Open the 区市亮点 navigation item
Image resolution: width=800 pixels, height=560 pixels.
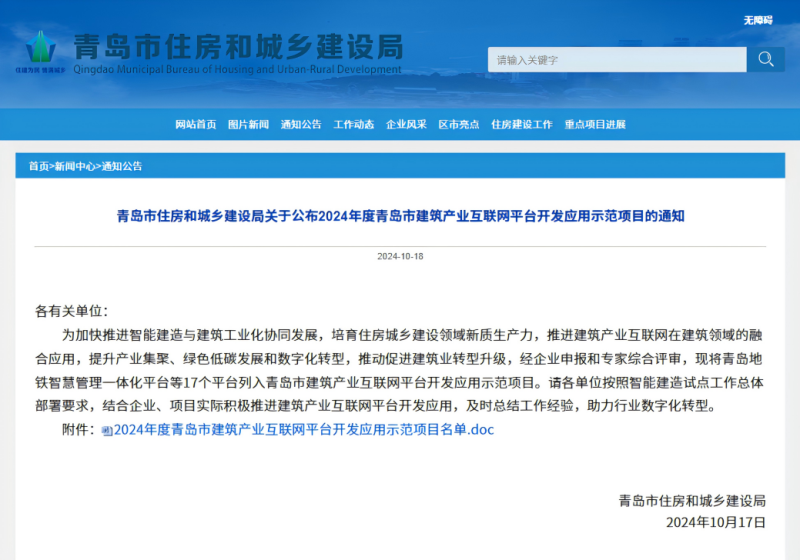pos(459,125)
